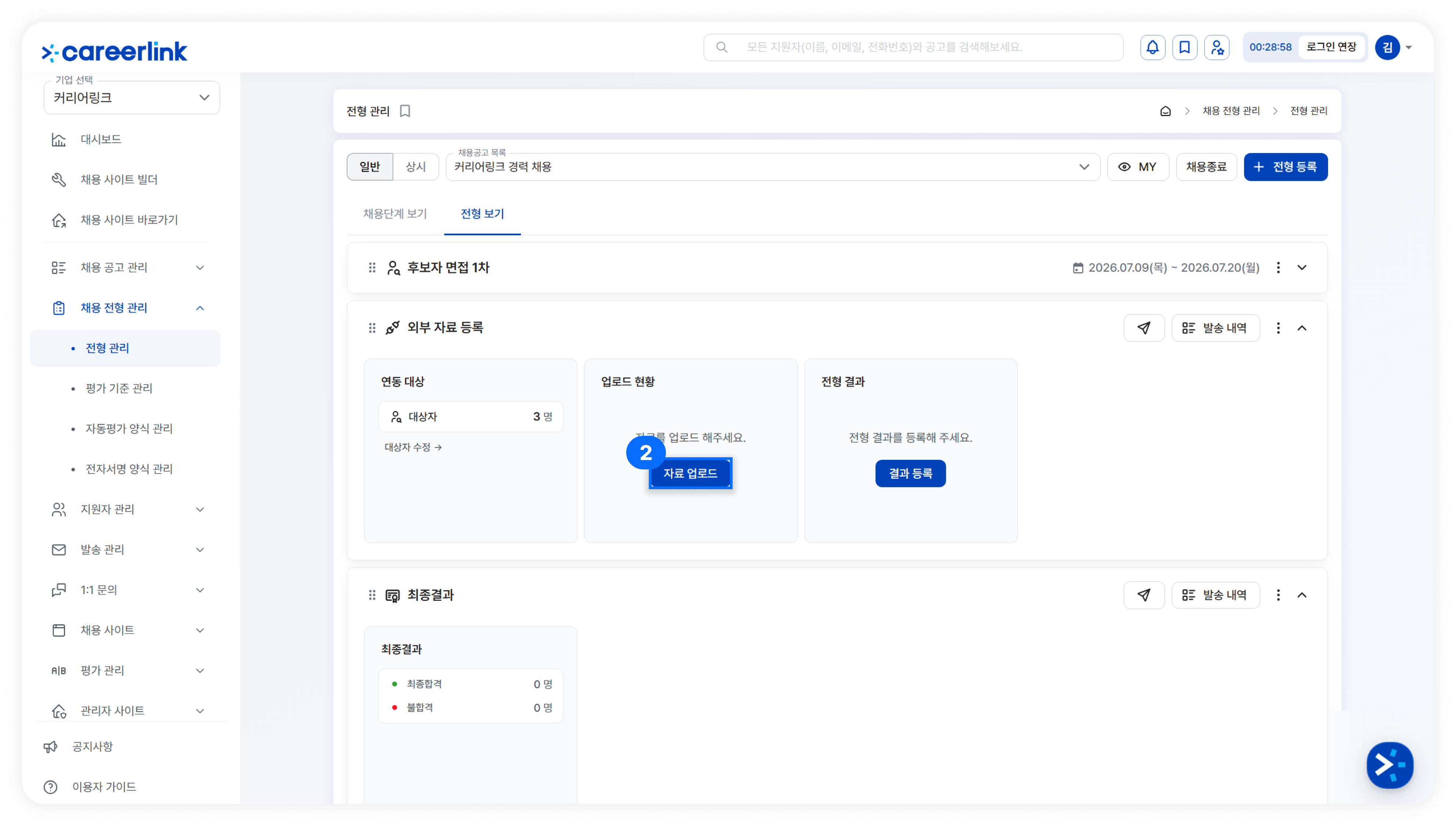1456x826 pixels.
Task: Open 발송 내역 in 외부 자료 등록
Action: coord(1215,328)
